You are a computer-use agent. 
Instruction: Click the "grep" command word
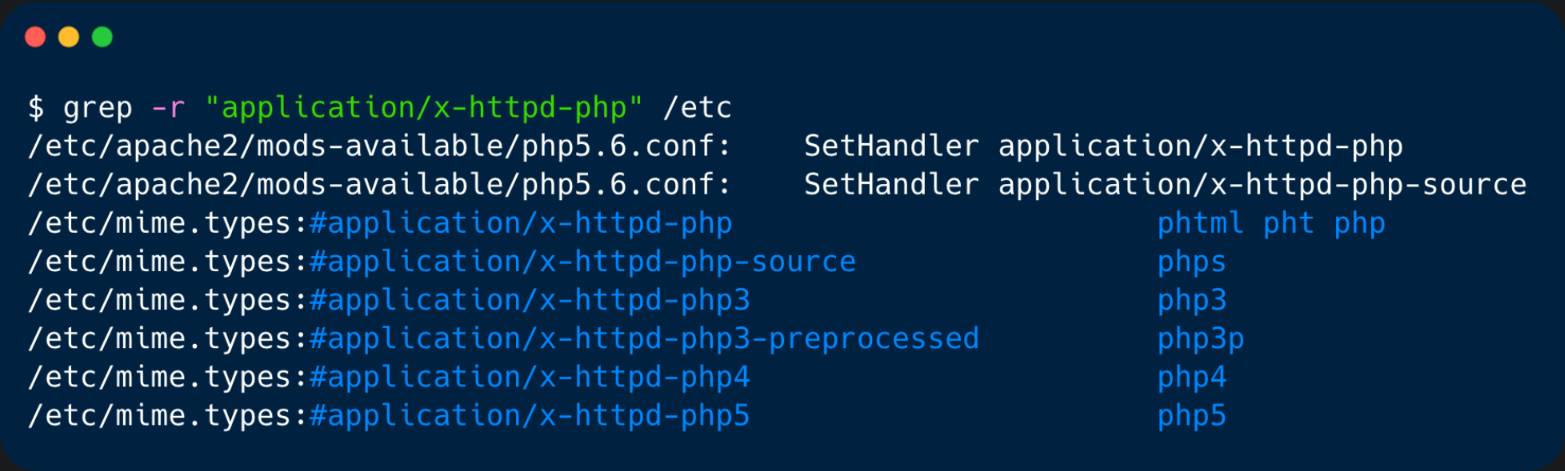tap(98, 108)
